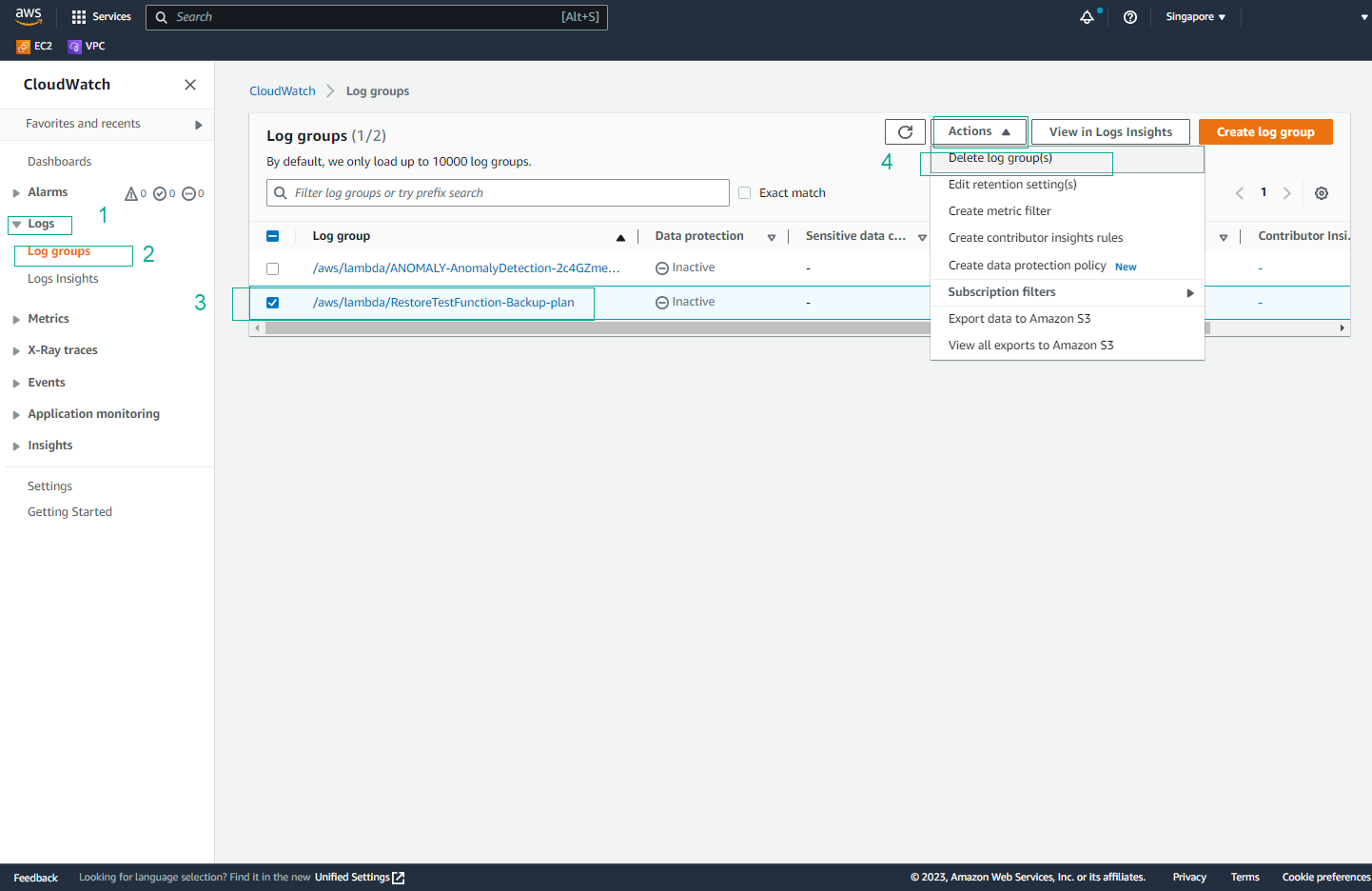Expand the X-Ray traces section
Viewport: 1372px width, 891px height.
pos(16,351)
